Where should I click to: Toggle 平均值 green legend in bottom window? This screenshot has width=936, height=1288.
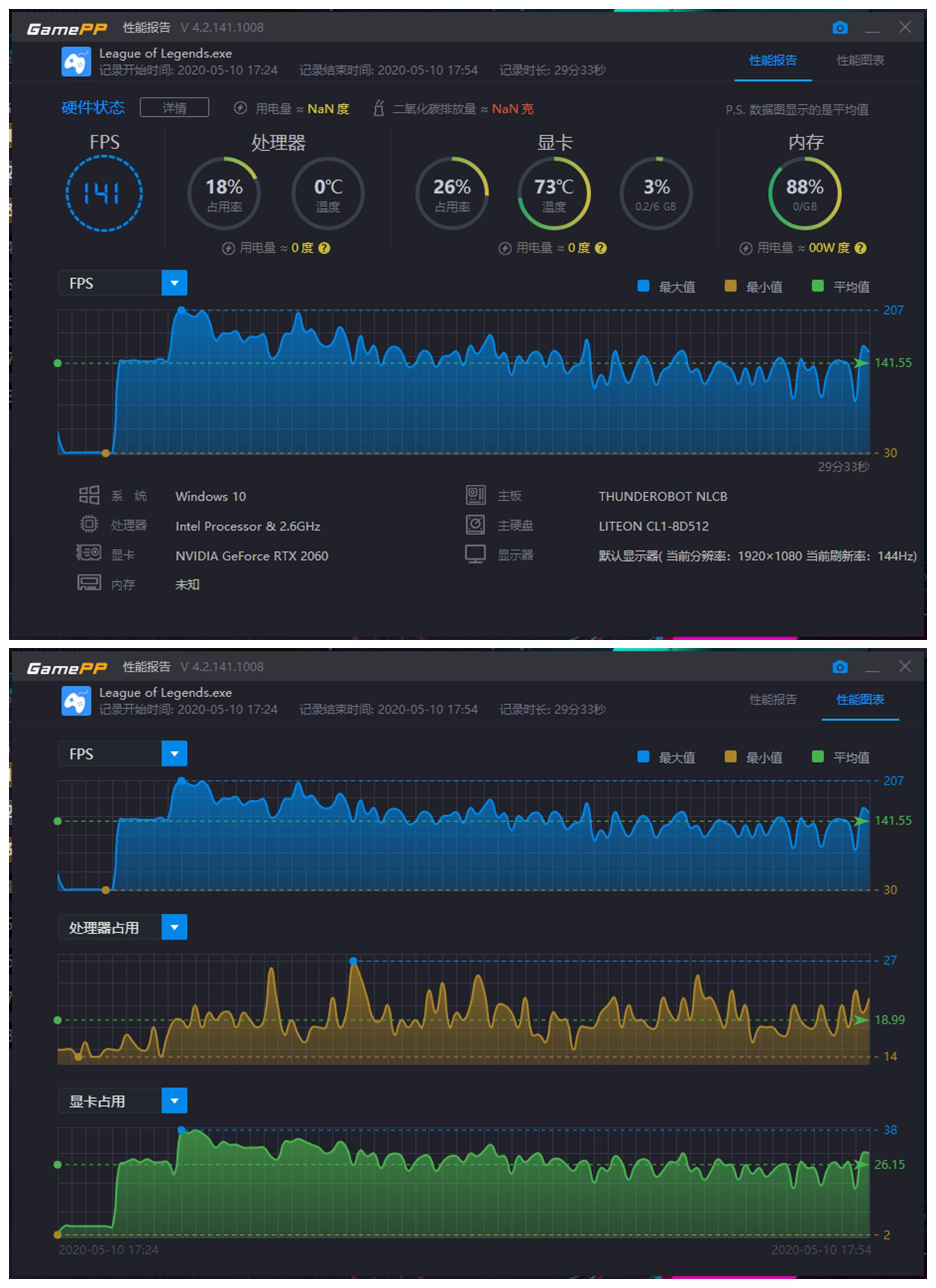pos(818,756)
